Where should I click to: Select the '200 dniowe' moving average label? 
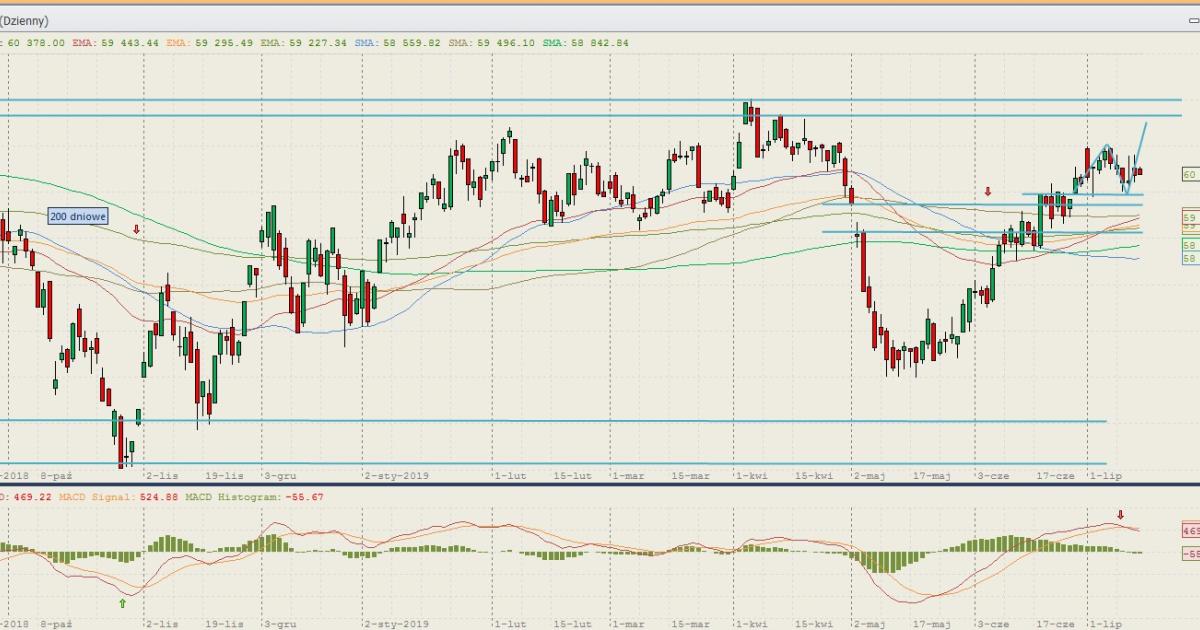click(78, 216)
